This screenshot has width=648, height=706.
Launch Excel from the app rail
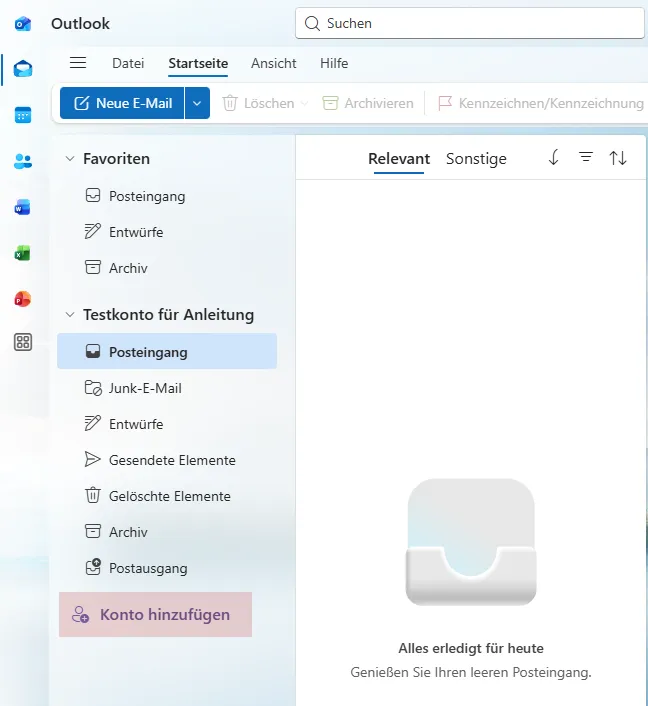23,253
